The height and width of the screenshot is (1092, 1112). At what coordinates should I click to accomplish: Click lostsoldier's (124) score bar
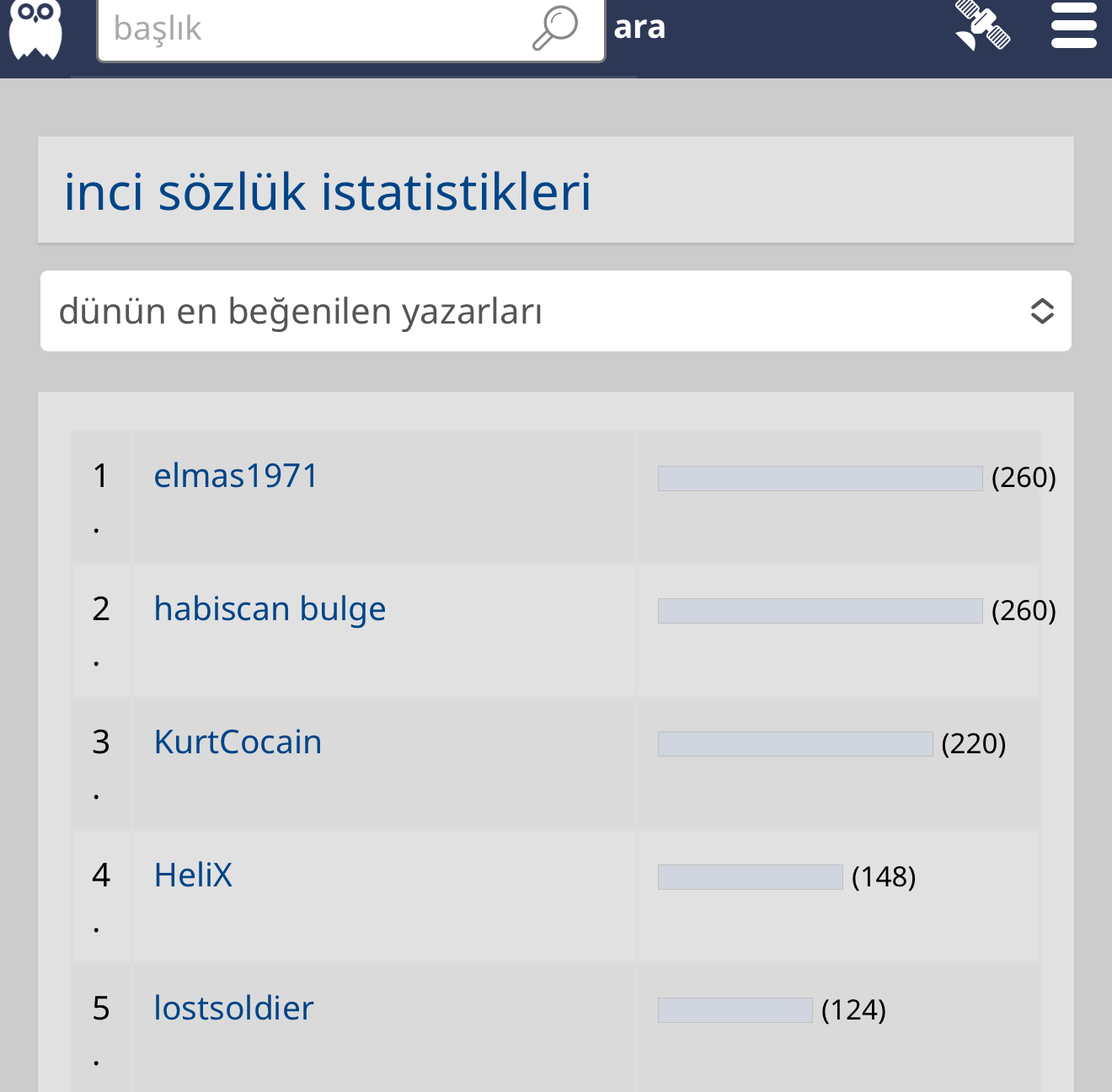(735, 1010)
